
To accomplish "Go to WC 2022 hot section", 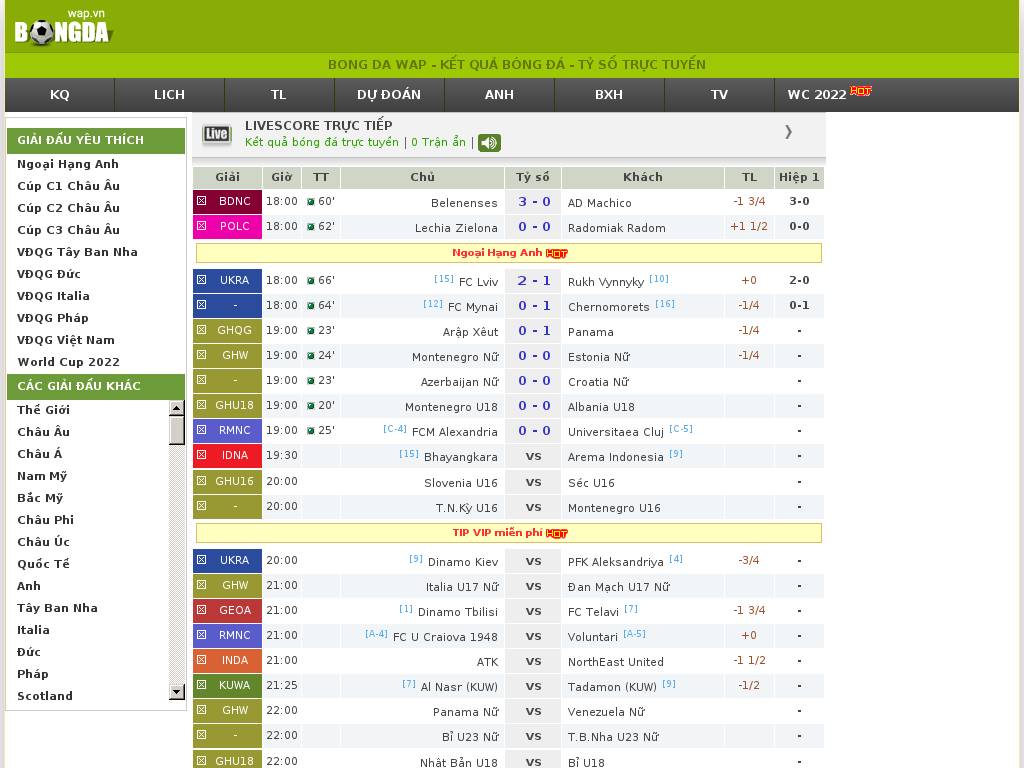I will coord(828,95).
